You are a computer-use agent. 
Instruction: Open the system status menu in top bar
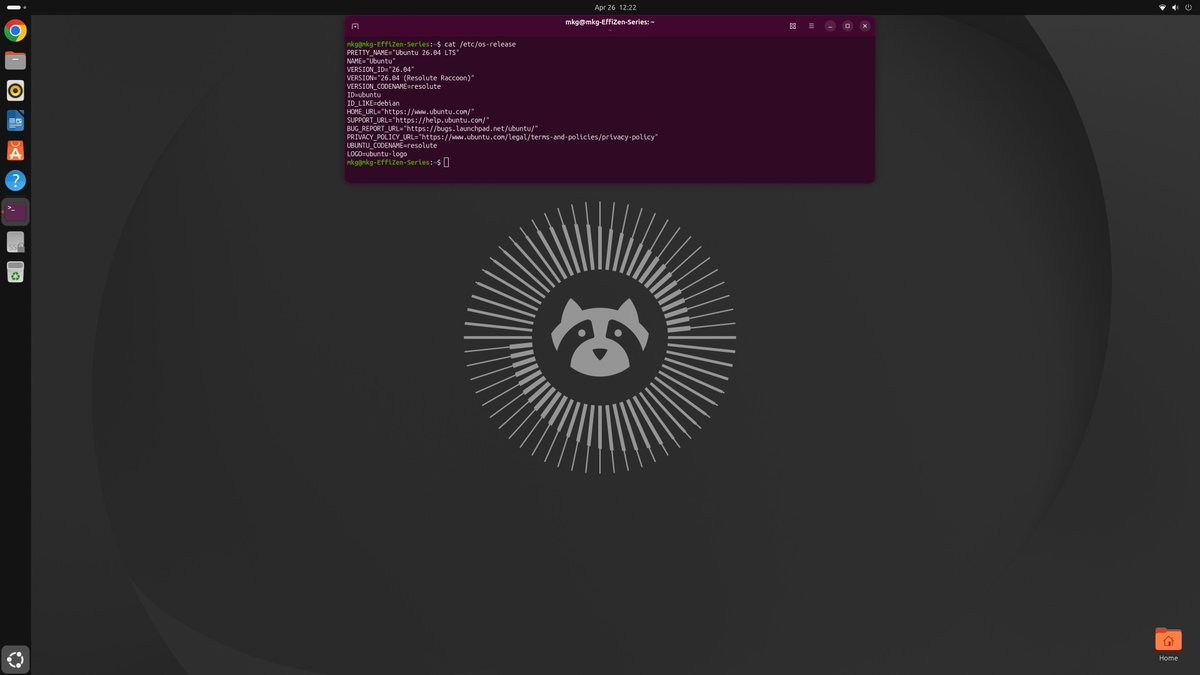(x=1175, y=7)
